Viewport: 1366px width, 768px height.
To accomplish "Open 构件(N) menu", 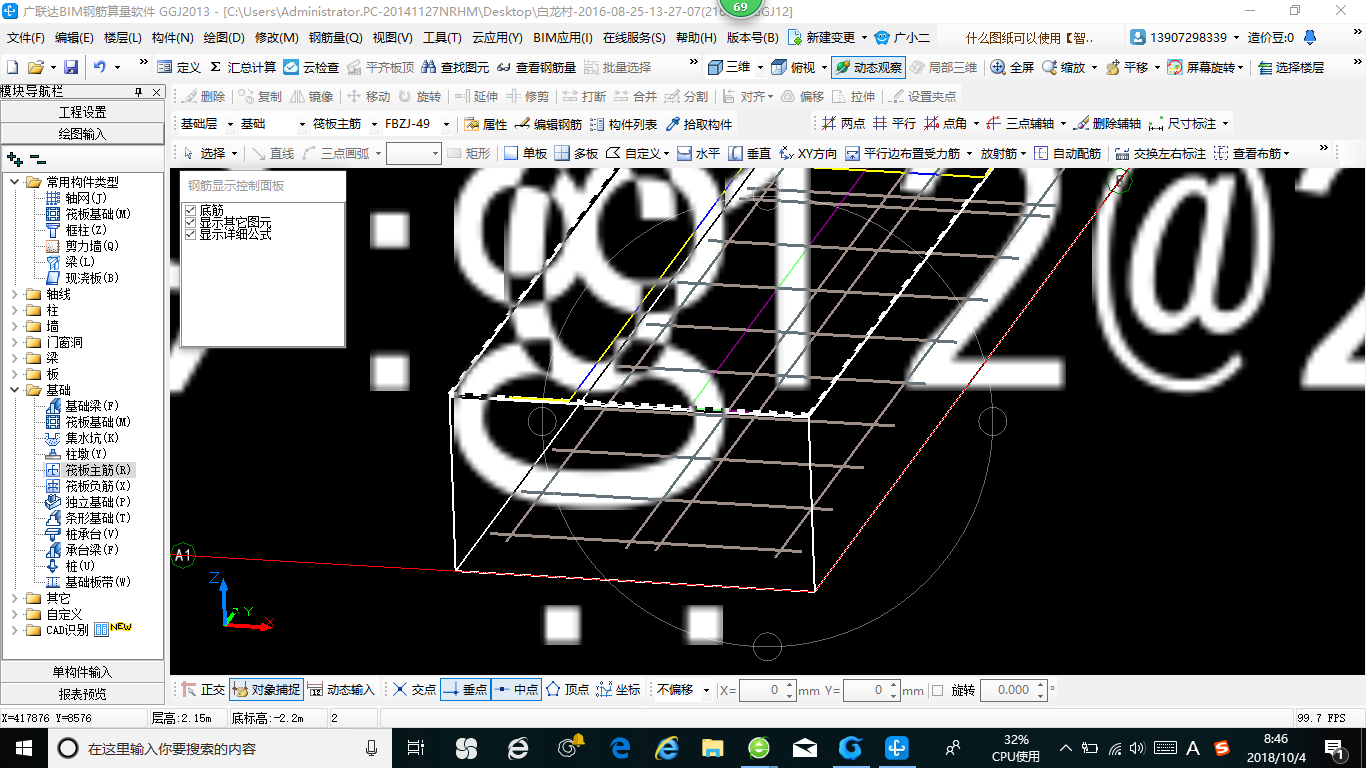I will click(x=173, y=38).
